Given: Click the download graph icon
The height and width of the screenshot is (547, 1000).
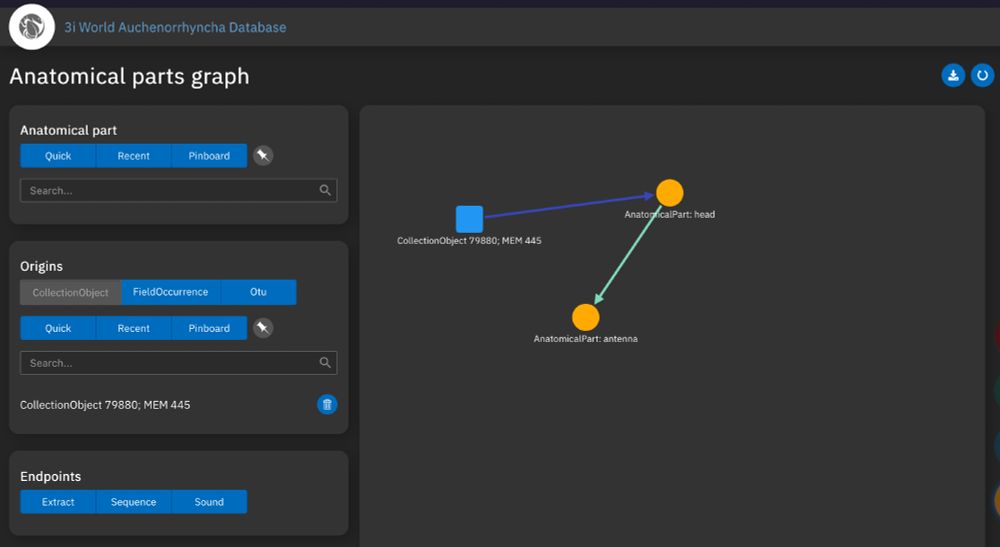Looking at the screenshot, I should (953, 75).
